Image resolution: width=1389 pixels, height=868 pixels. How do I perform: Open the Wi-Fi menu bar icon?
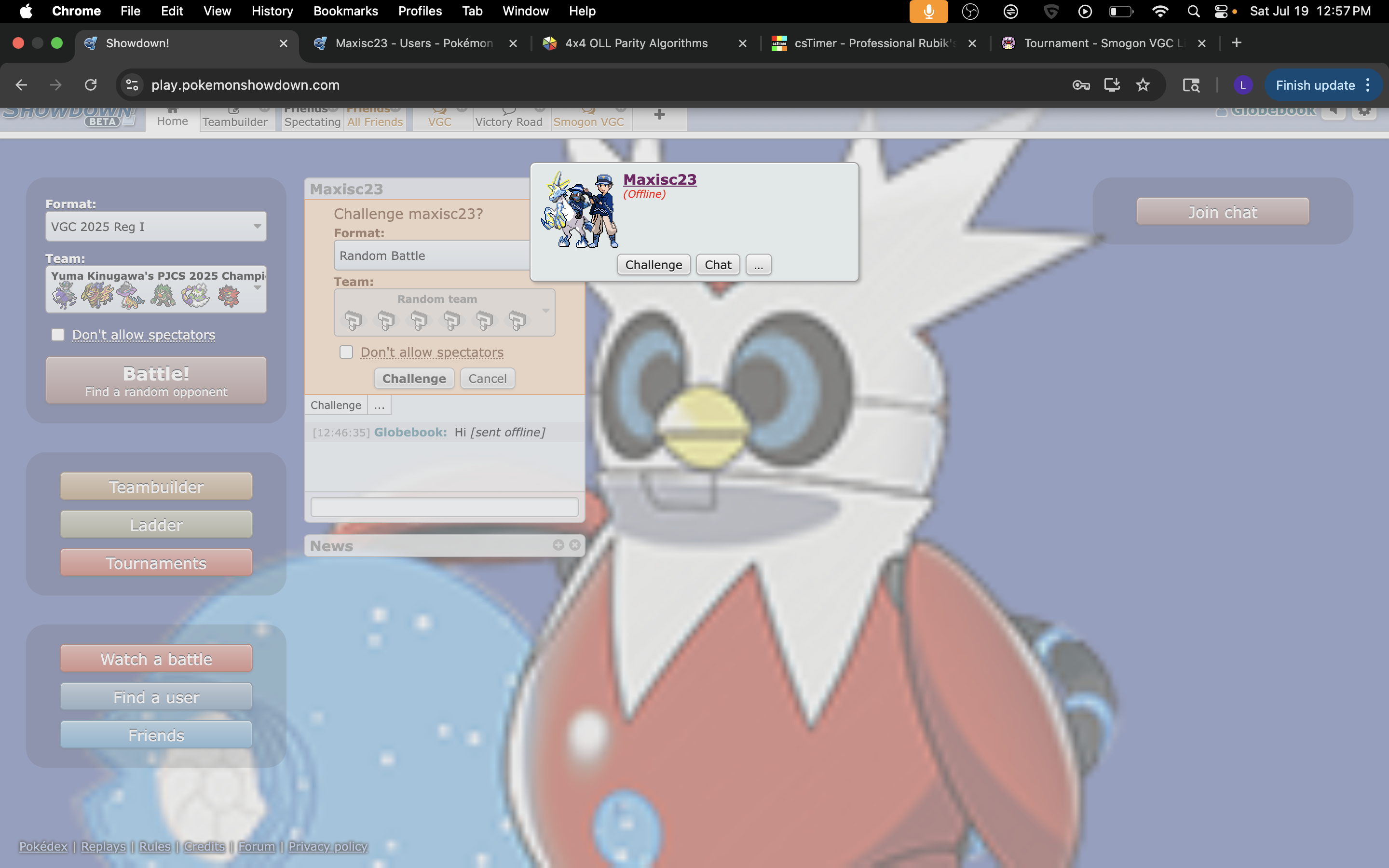[x=1160, y=12]
